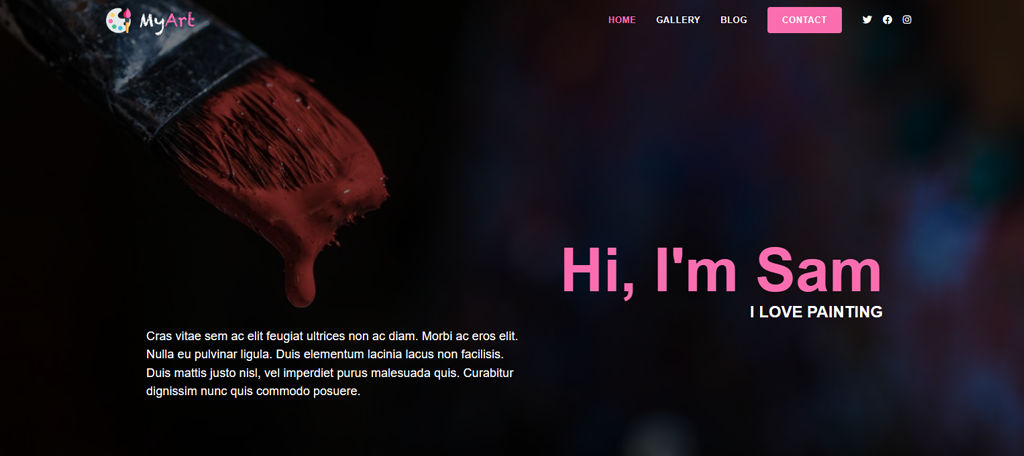Click the paint palette logo icon

point(119,20)
